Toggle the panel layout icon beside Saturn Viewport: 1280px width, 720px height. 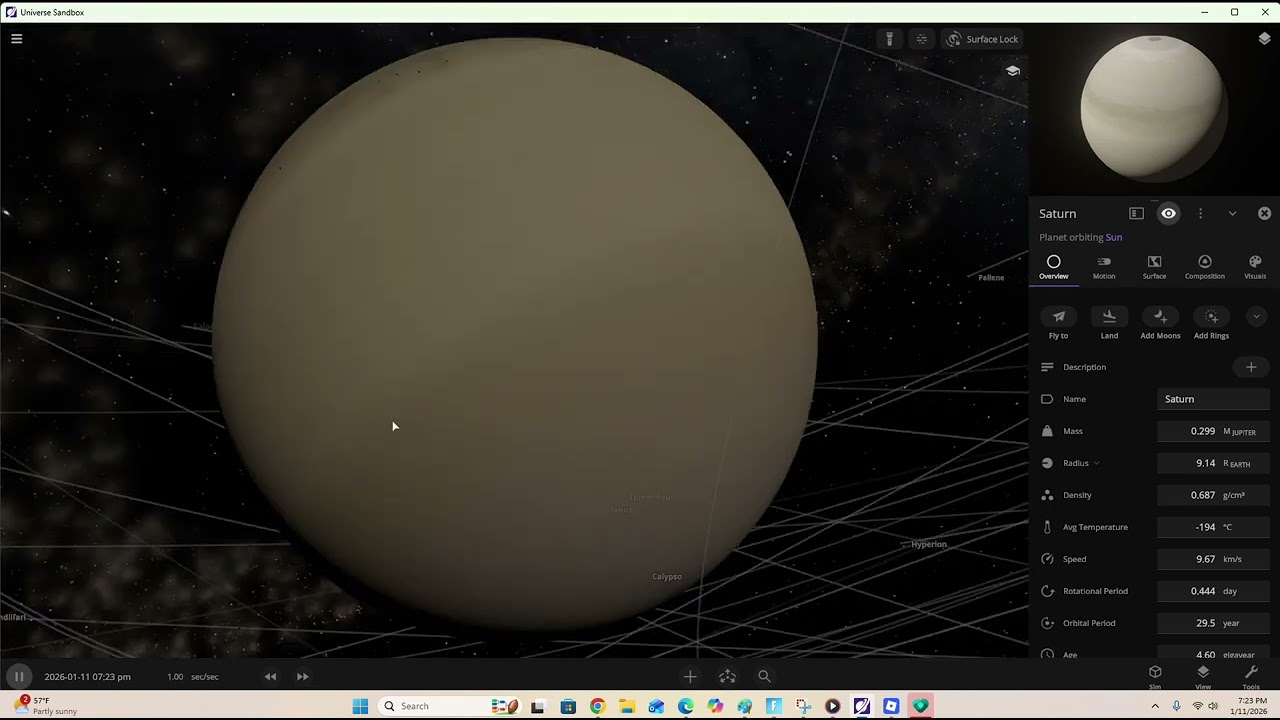(x=1136, y=213)
